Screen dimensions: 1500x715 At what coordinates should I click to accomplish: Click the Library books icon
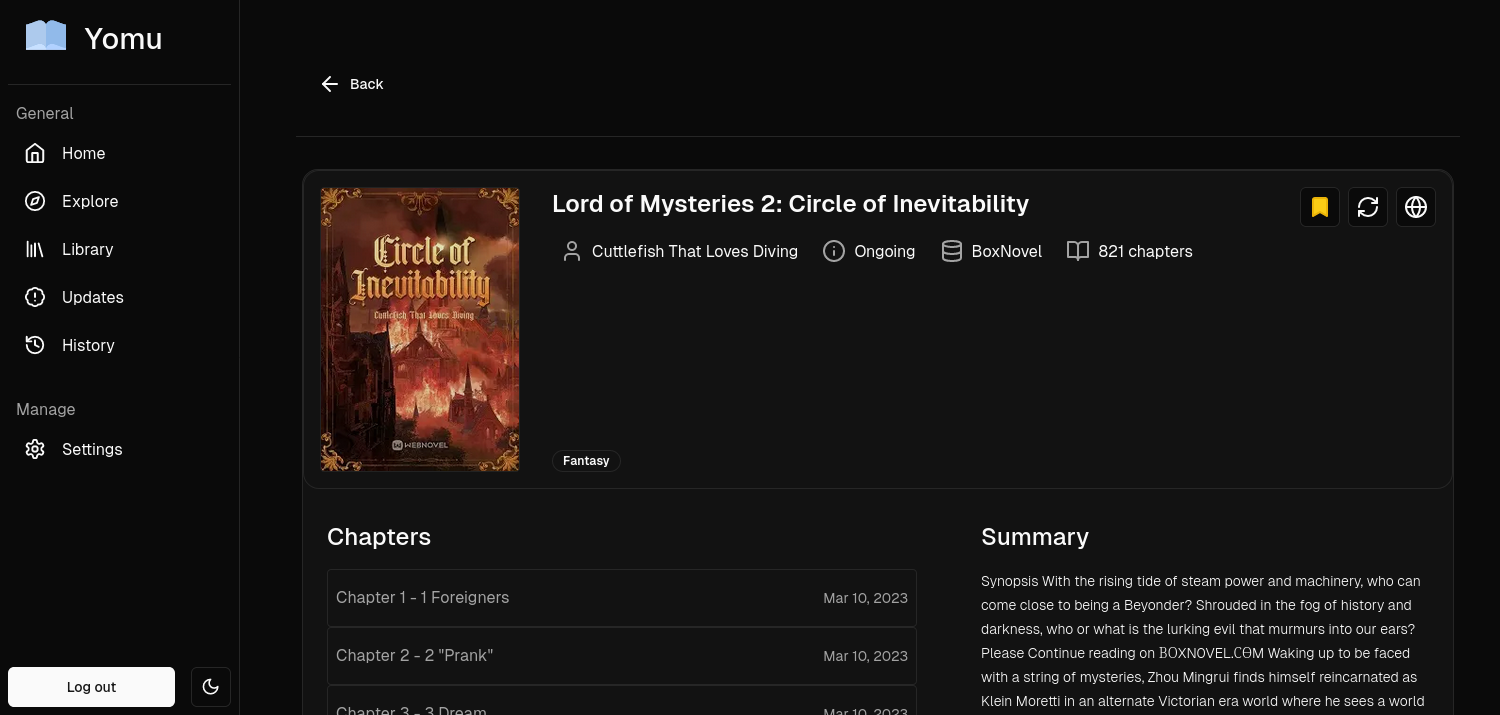coord(35,249)
